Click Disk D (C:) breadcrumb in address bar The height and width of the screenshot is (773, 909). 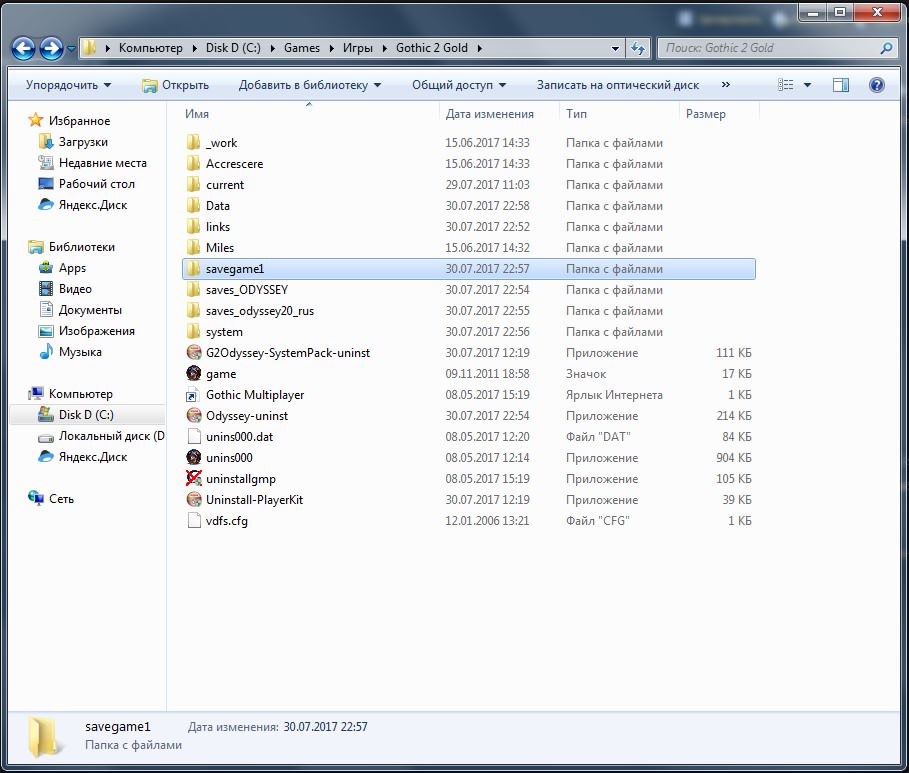233,48
